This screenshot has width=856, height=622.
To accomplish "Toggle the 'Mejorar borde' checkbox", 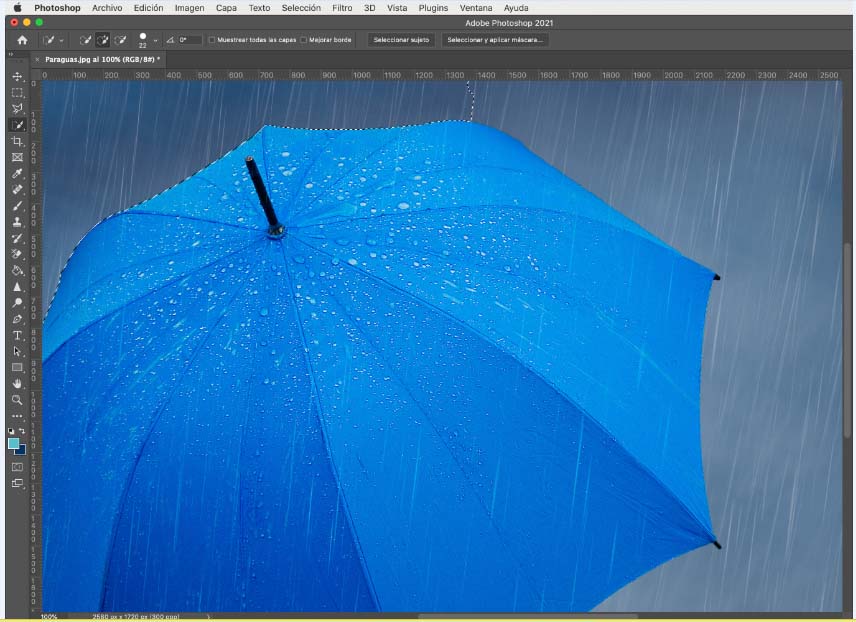I will [304, 40].
